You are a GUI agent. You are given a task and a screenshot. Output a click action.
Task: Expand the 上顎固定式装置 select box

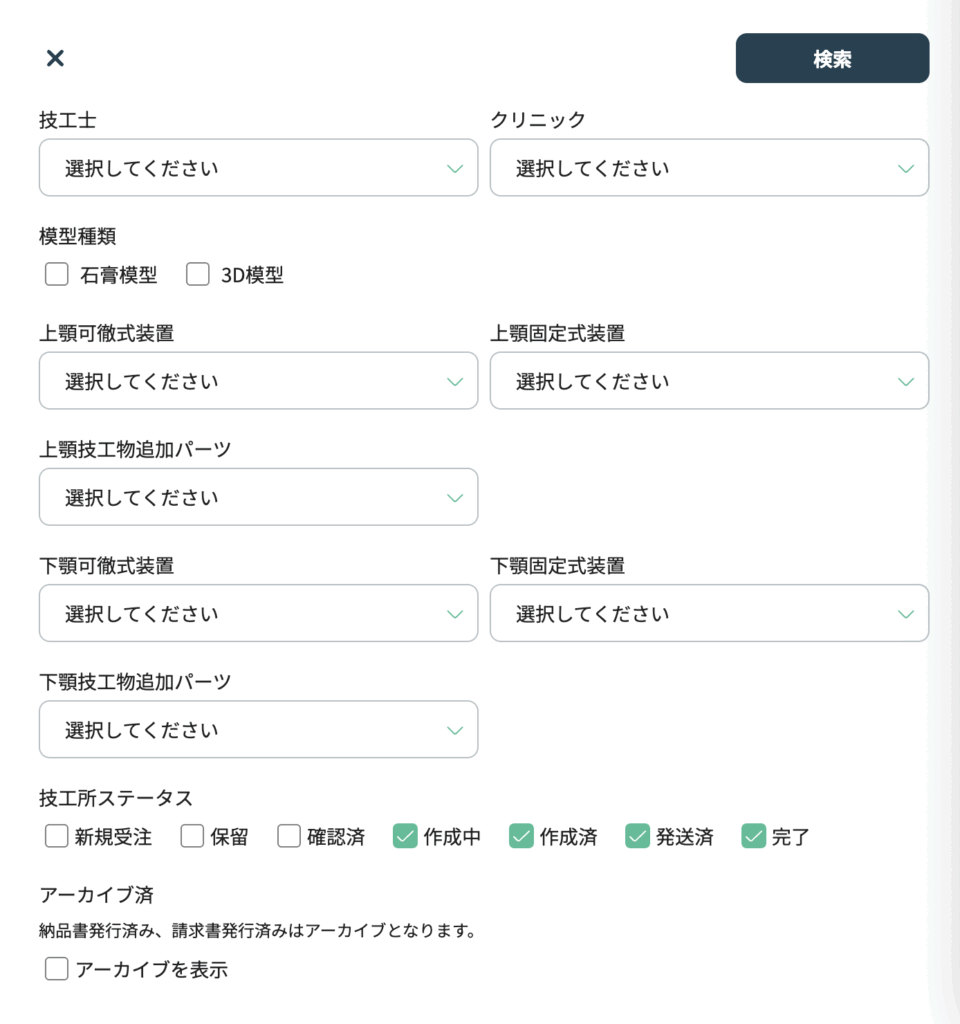pyautogui.click(x=709, y=381)
